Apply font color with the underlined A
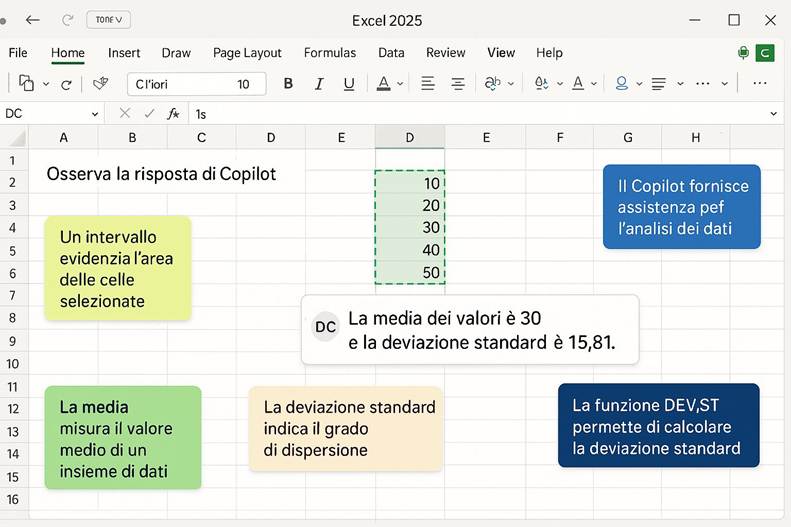Viewport: 791px width, 527px height. click(x=383, y=84)
